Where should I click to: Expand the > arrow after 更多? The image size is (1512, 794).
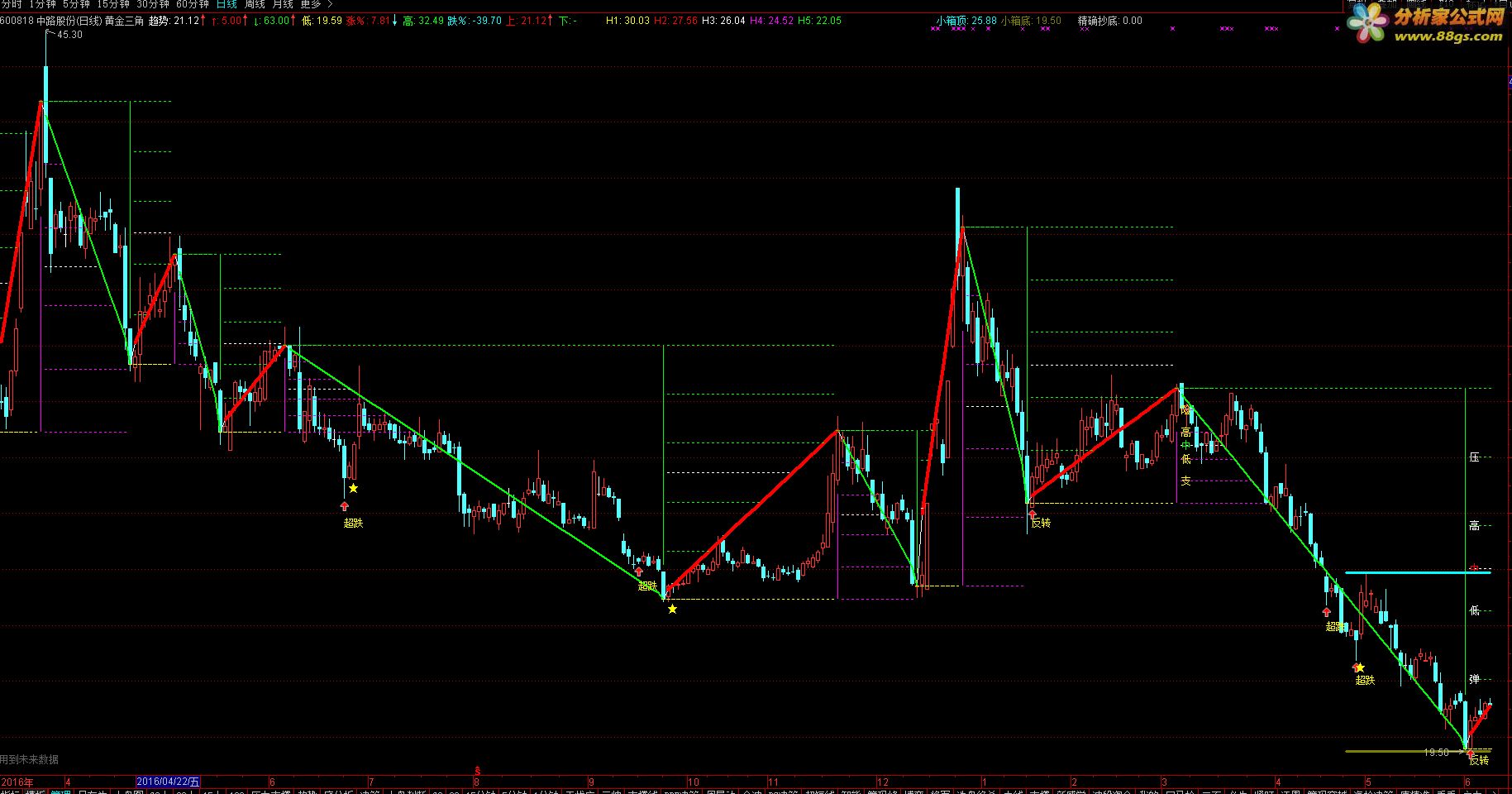point(331,5)
